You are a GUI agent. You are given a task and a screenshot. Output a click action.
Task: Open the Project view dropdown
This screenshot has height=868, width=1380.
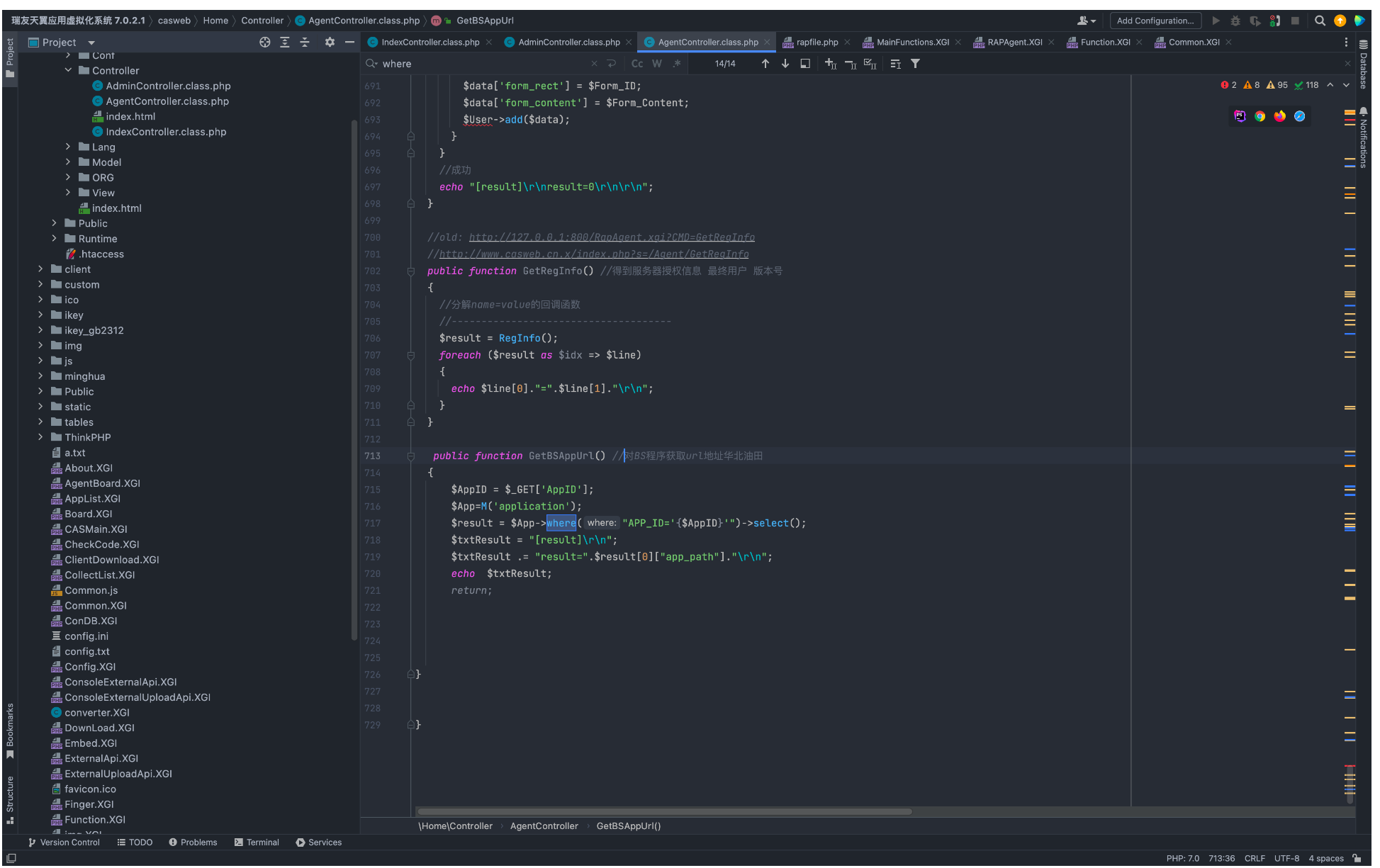point(91,43)
